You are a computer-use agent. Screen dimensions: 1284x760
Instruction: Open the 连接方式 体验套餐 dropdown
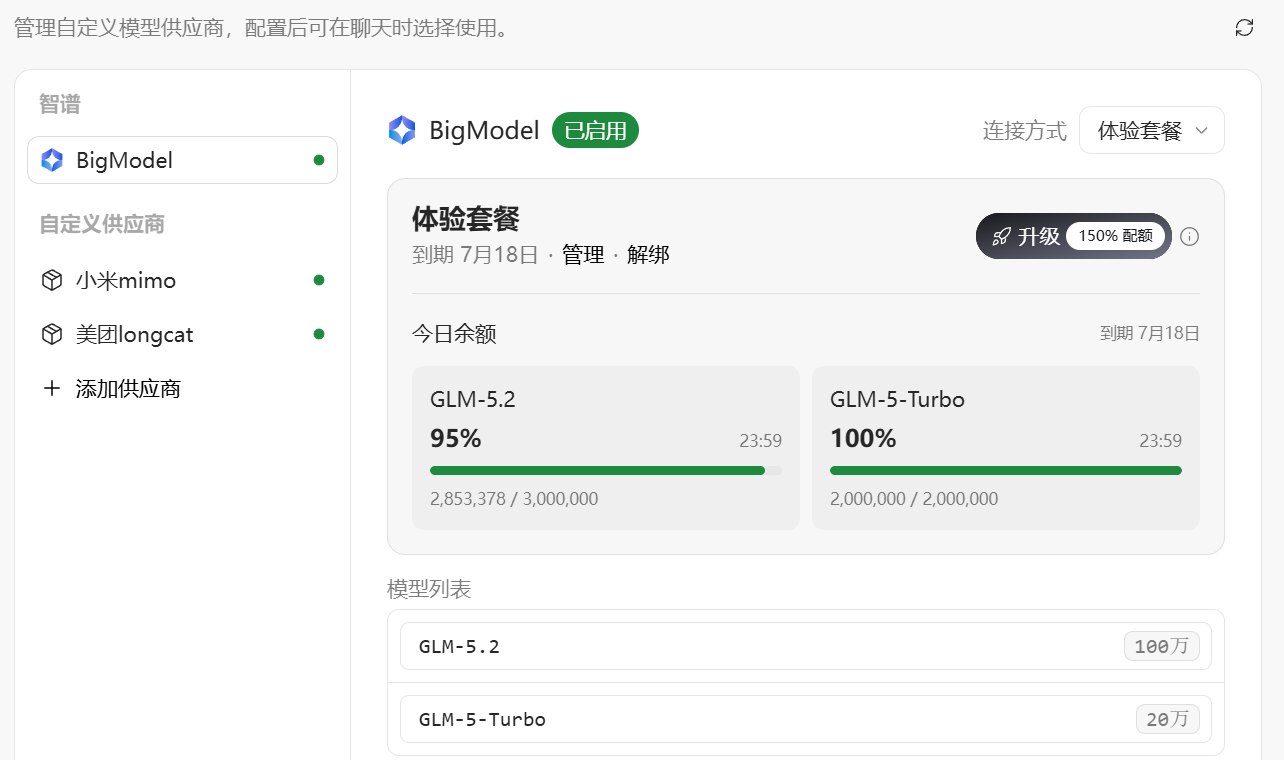[x=1152, y=130]
